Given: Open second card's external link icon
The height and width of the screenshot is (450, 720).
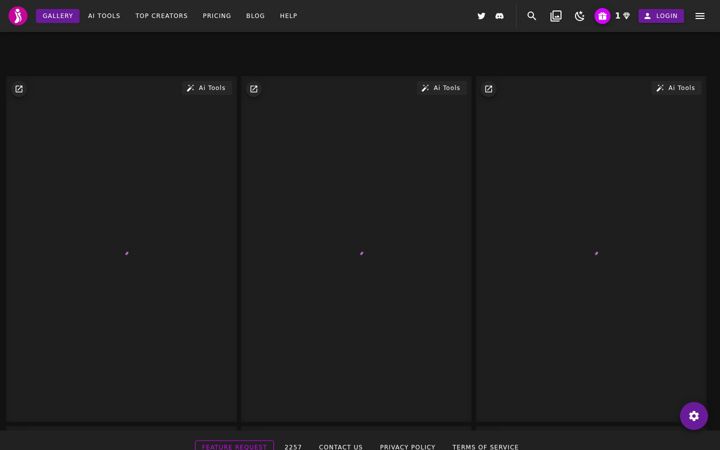Looking at the screenshot, I should point(254,89).
